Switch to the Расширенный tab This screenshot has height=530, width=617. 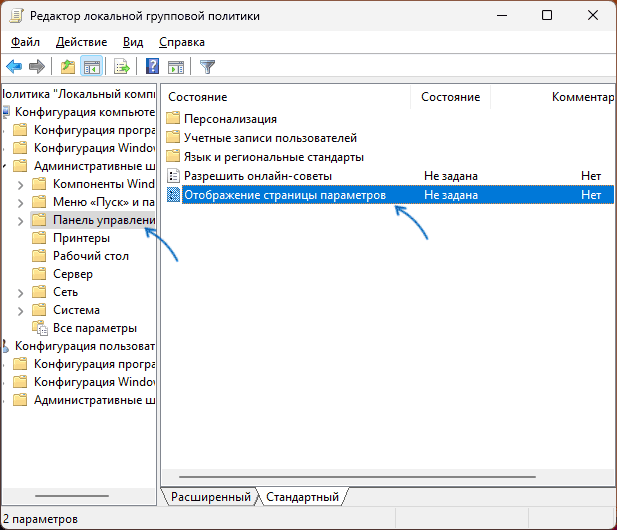pos(211,497)
